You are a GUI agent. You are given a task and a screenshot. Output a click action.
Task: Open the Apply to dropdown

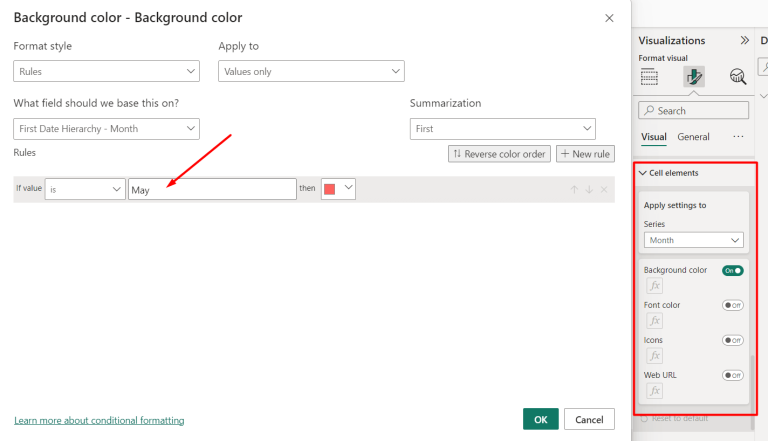311,71
